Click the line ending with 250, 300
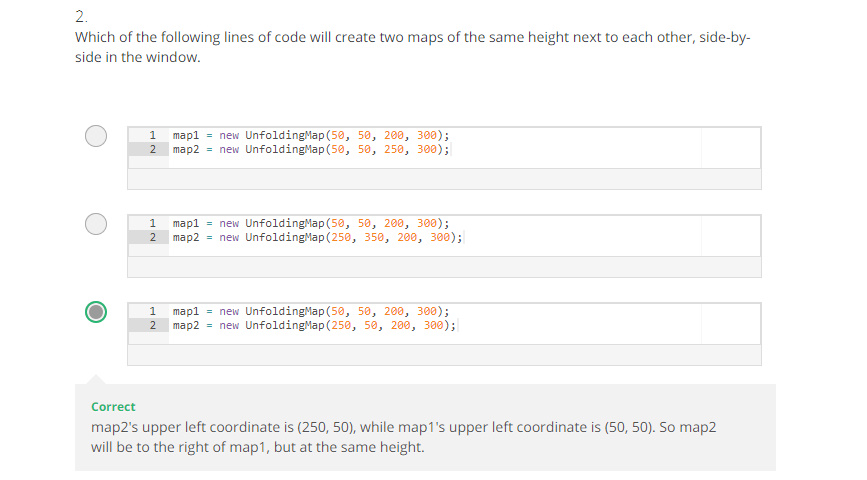This screenshot has height=480, width=867. pyautogui.click(x=310, y=149)
